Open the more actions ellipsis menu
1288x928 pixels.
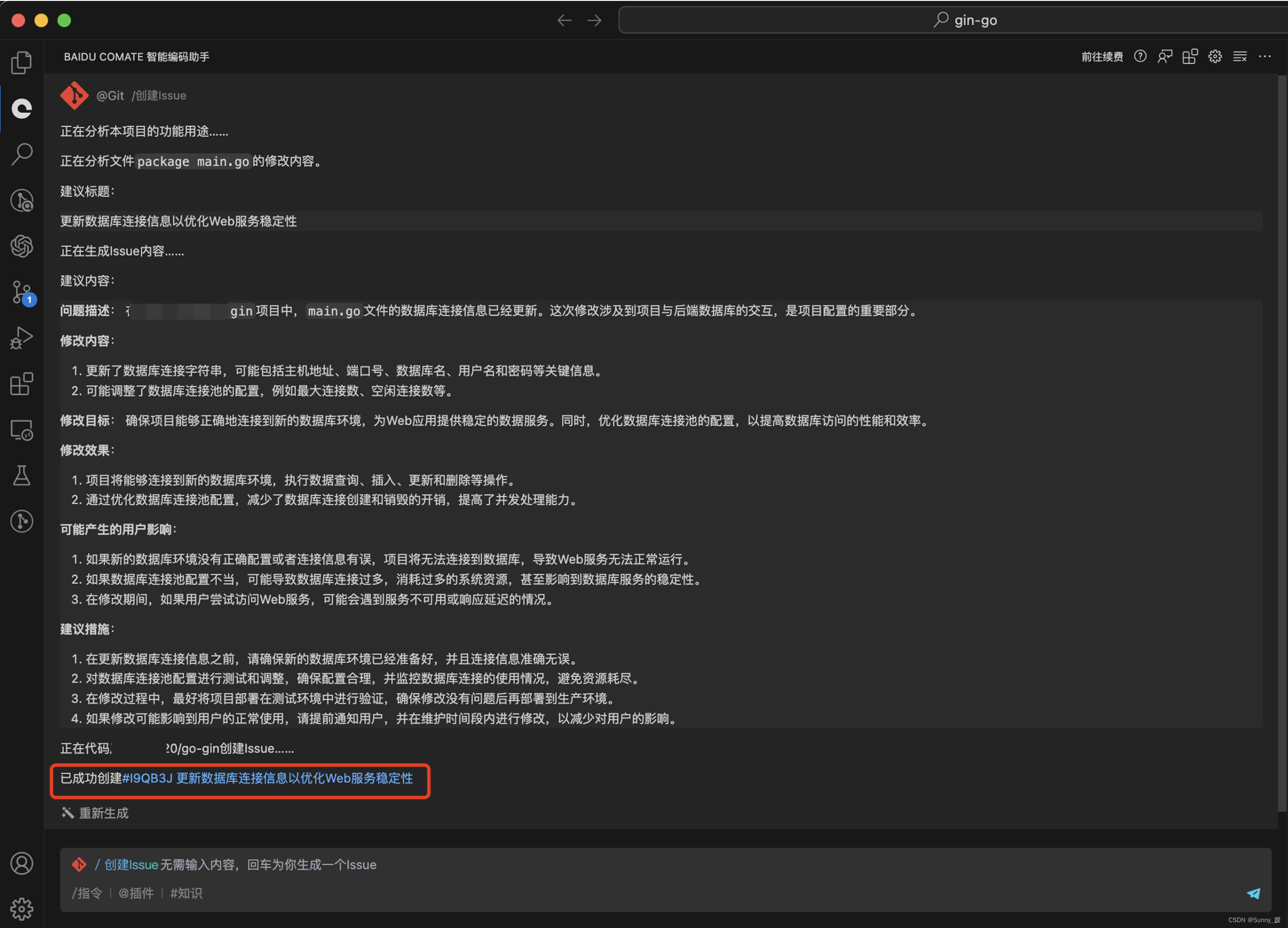point(1265,56)
